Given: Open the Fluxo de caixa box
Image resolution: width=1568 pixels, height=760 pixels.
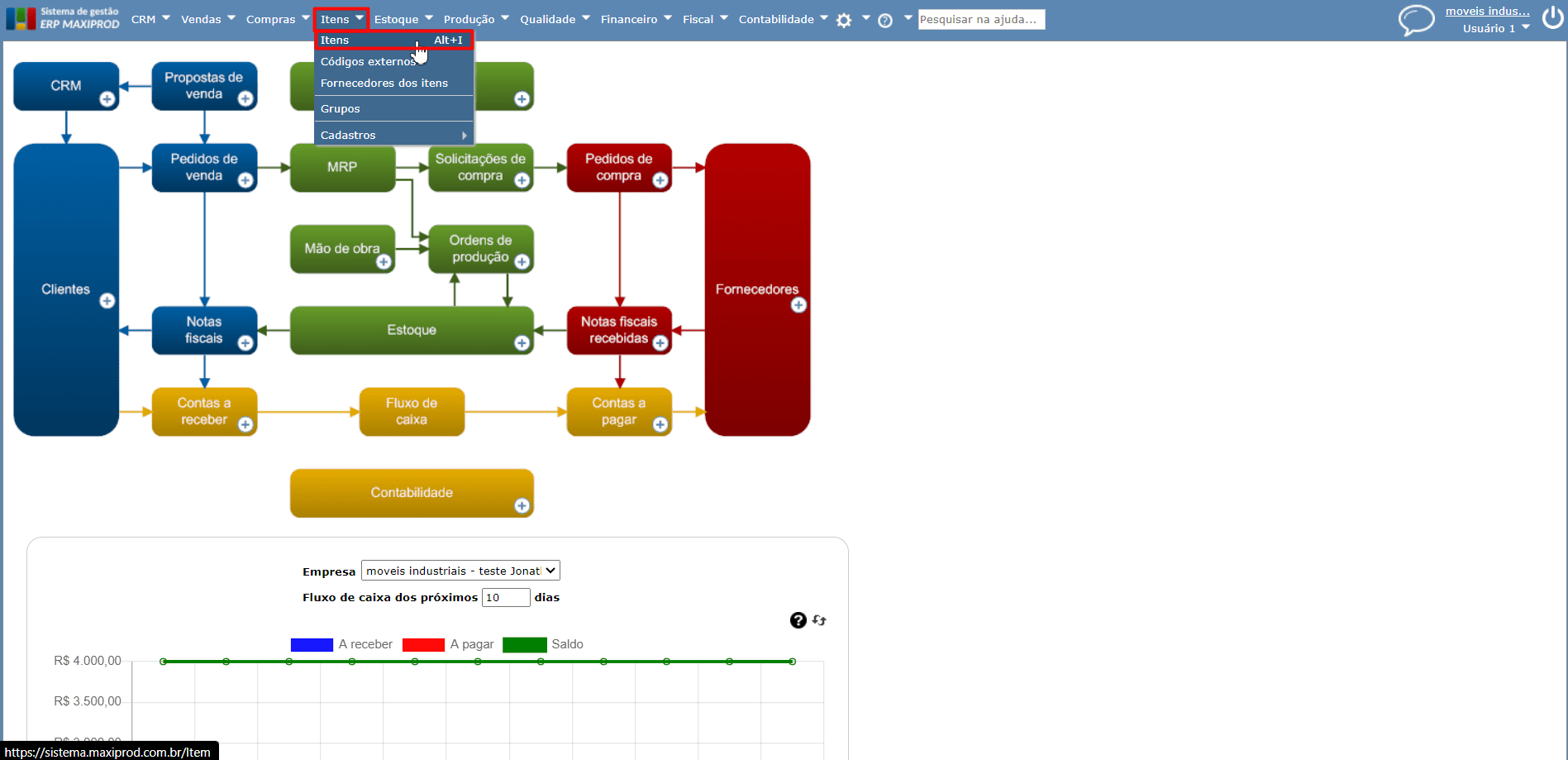Looking at the screenshot, I should pyautogui.click(x=412, y=411).
